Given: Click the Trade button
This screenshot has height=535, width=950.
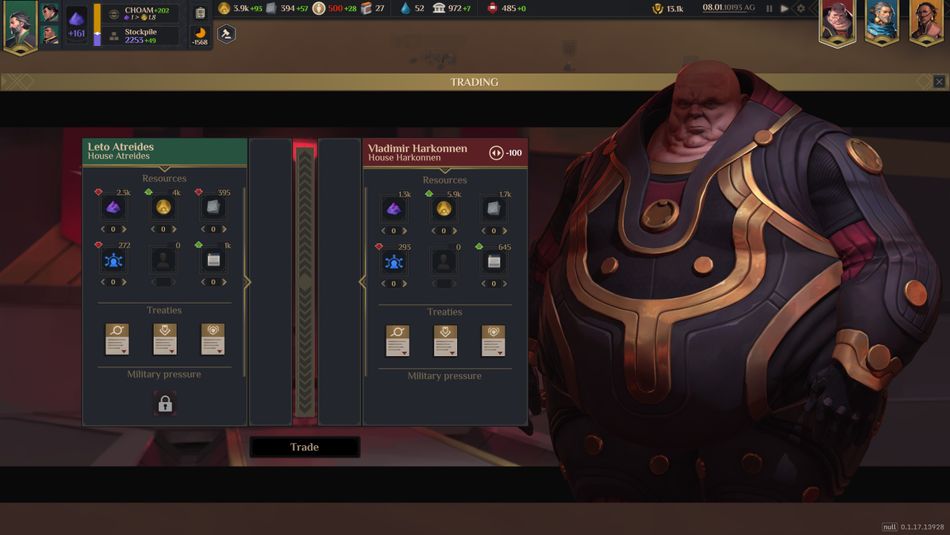Looking at the screenshot, I should click(x=305, y=447).
